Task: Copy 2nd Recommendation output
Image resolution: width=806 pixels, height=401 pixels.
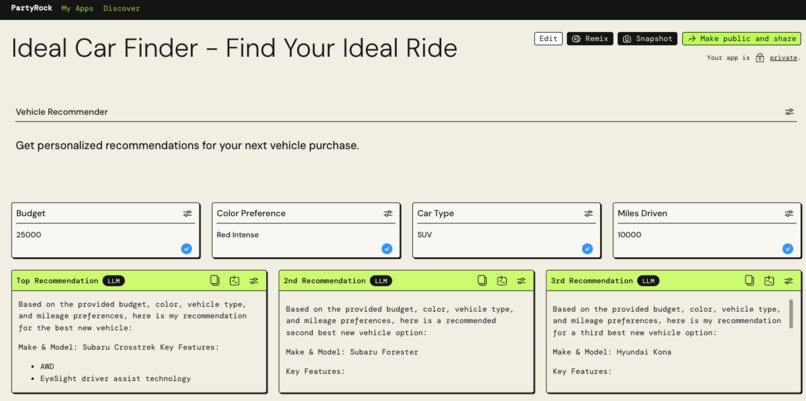Action: point(482,280)
